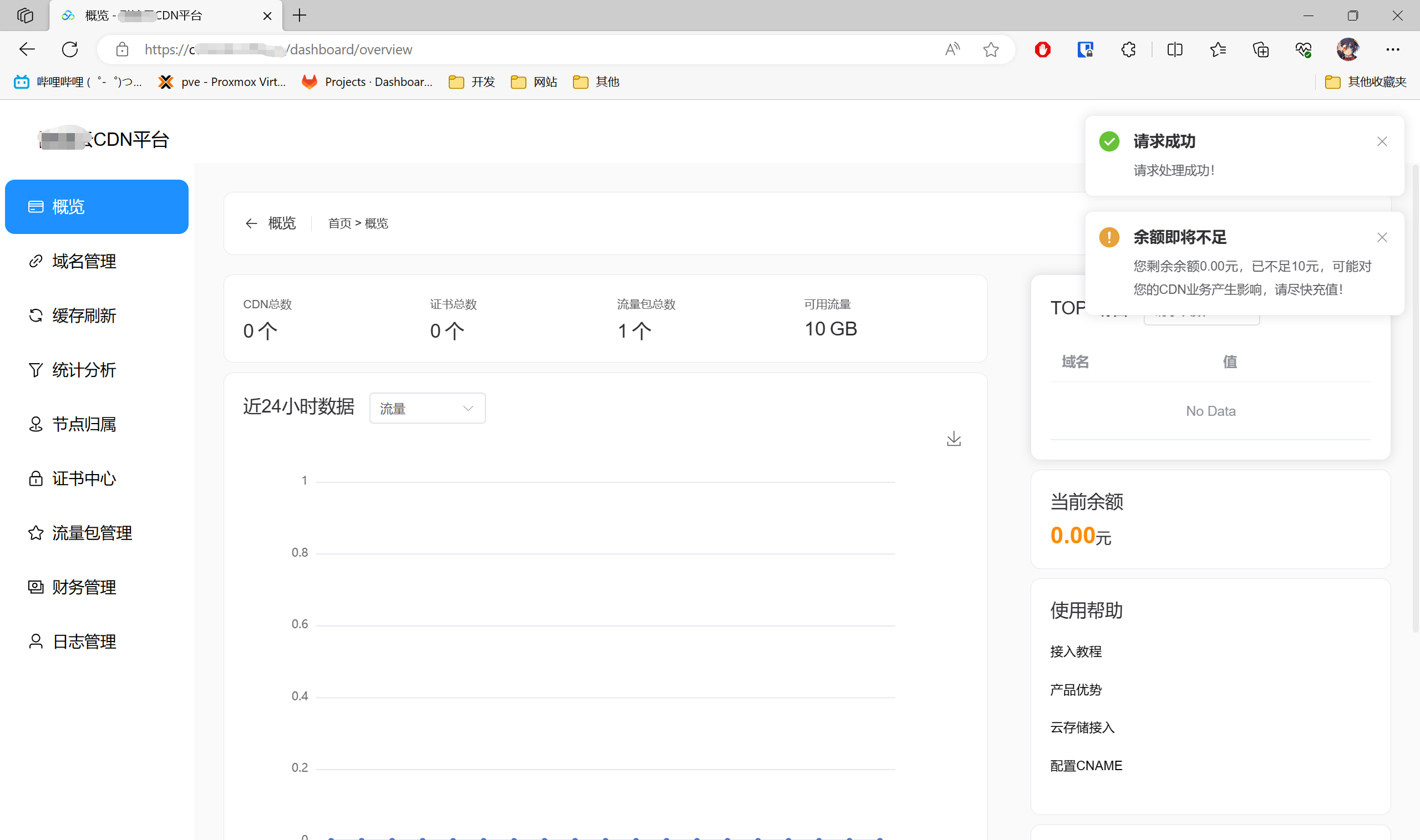The image size is (1420, 840).
Task: Dismiss the 余额即将不足 warning
Action: click(1382, 237)
